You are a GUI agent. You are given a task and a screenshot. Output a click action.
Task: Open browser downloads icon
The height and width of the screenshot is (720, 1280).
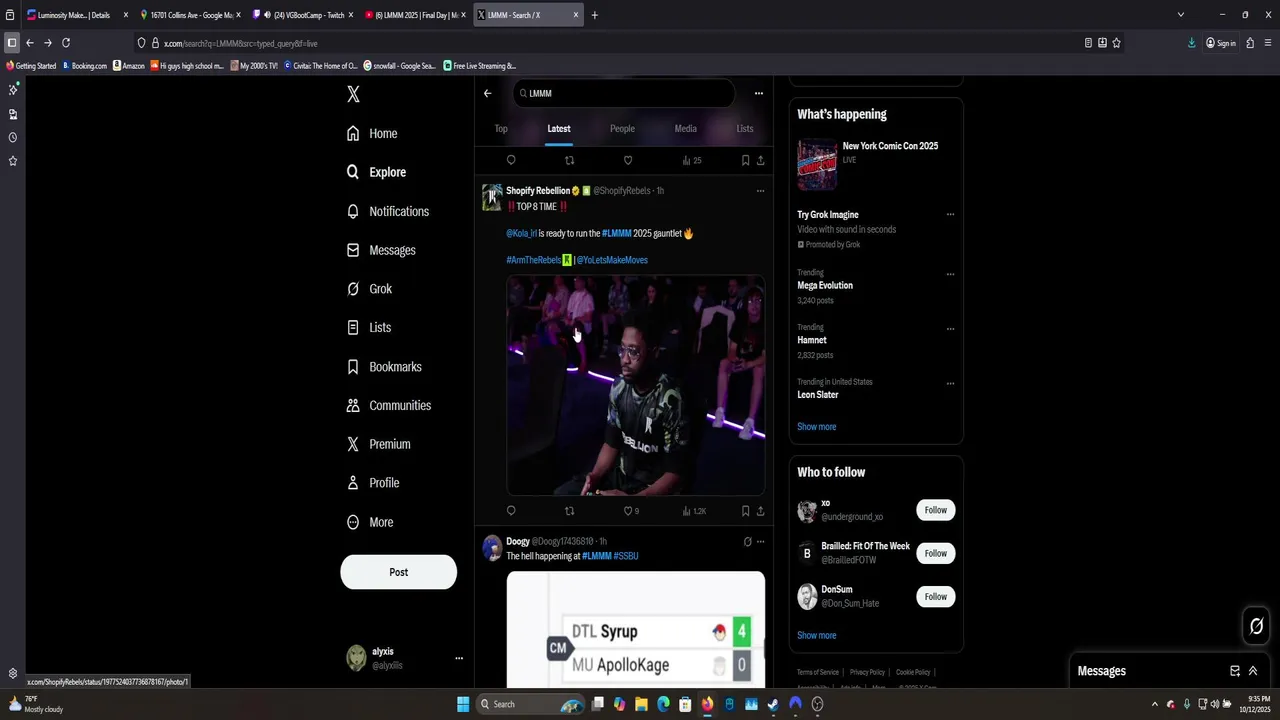(x=1191, y=43)
